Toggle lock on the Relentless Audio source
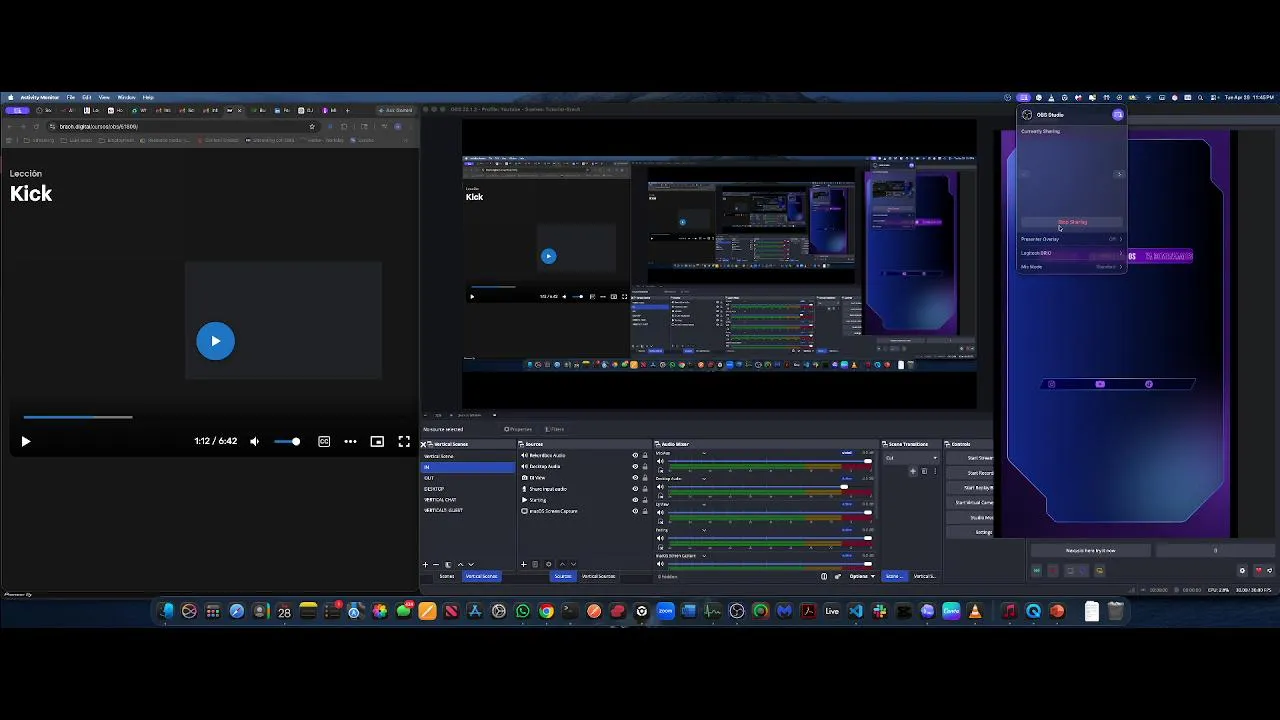The height and width of the screenshot is (720, 1280). click(645, 455)
